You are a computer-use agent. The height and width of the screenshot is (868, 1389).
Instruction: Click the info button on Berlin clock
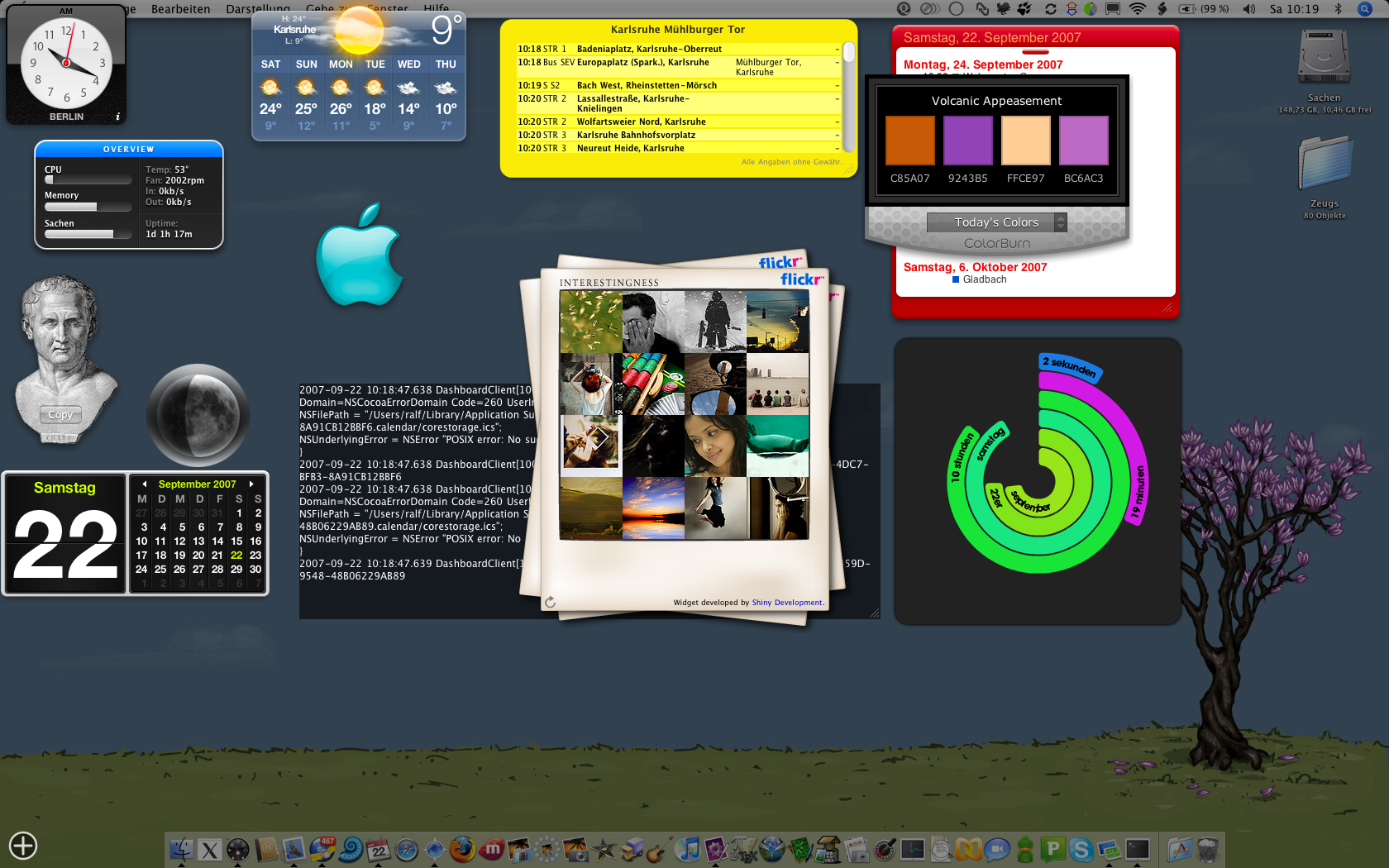(x=117, y=117)
